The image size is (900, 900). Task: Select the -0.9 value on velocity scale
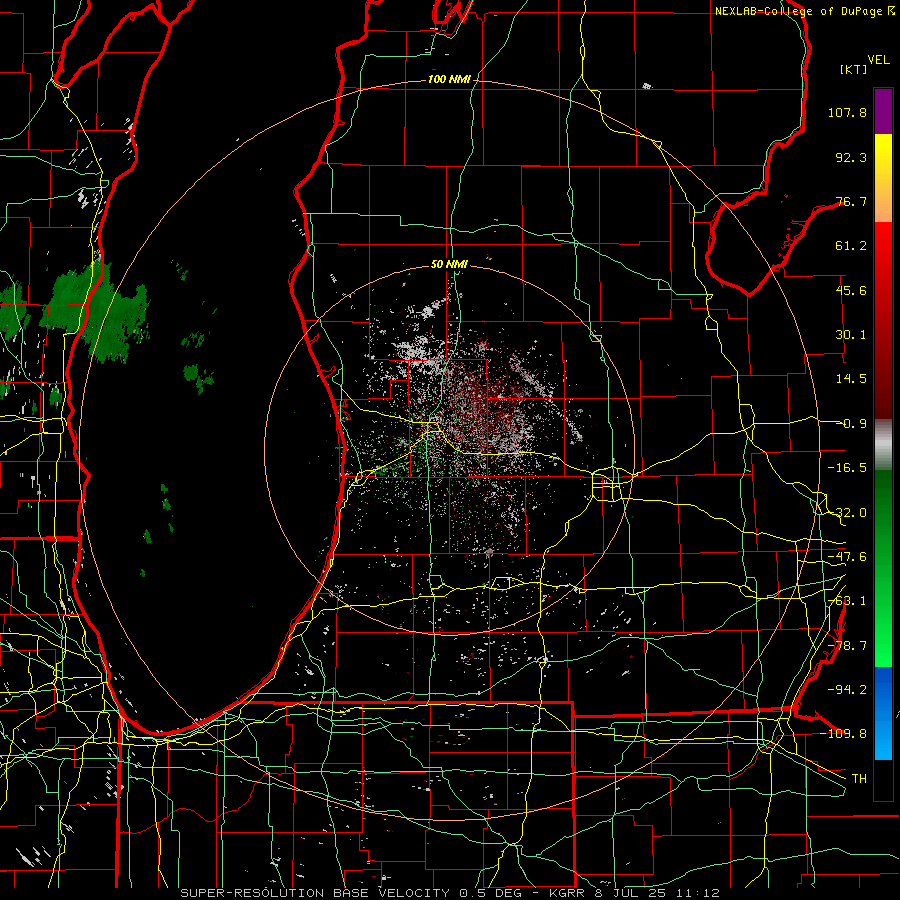tap(852, 424)
